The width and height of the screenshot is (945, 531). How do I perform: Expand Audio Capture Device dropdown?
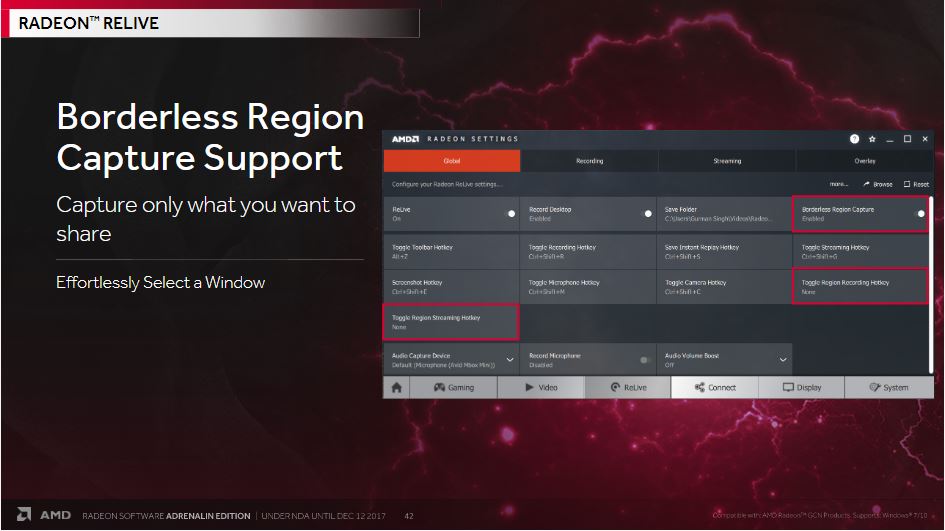click(510, 360)
